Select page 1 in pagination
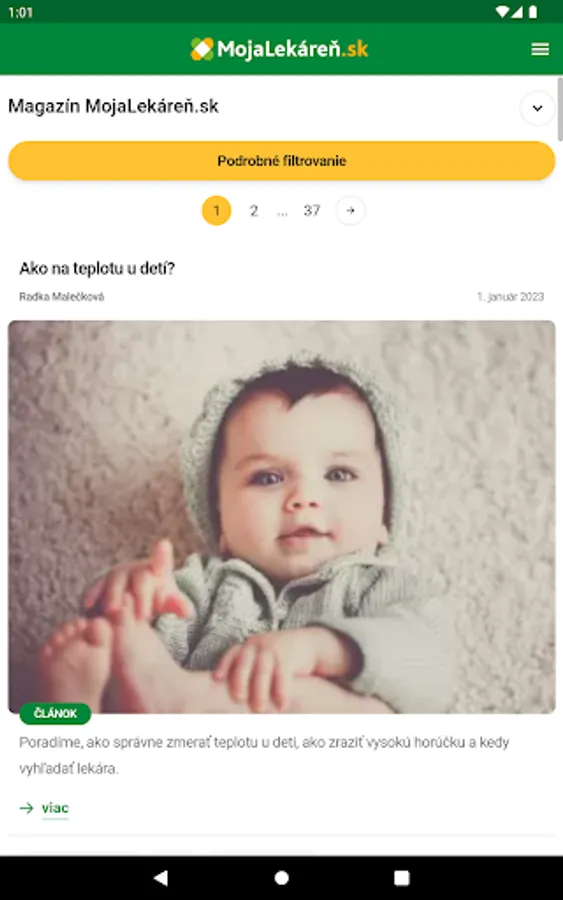Viewport: 563px width, 900px height. pos(216,211)
